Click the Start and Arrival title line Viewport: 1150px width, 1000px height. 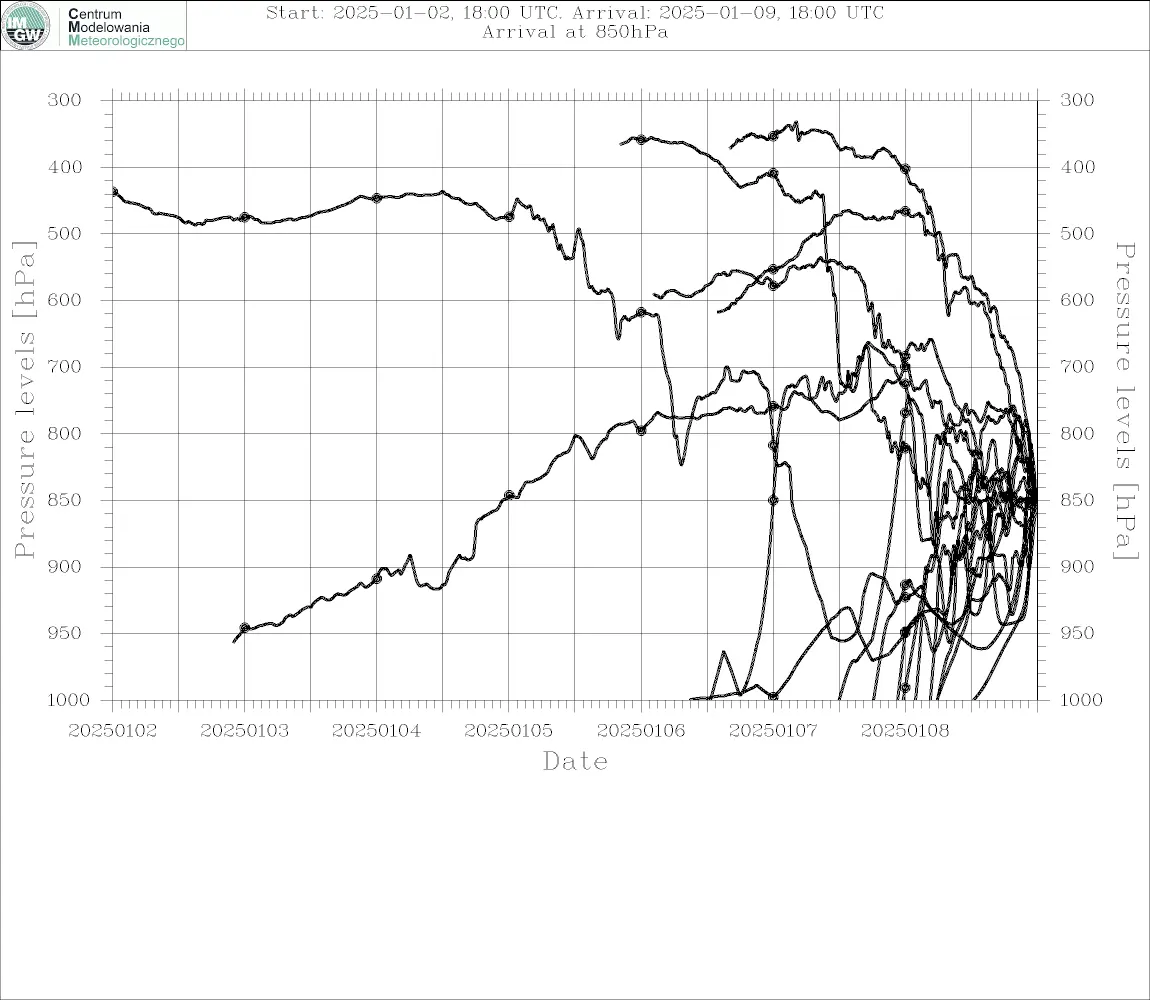(x=574, y=13)
